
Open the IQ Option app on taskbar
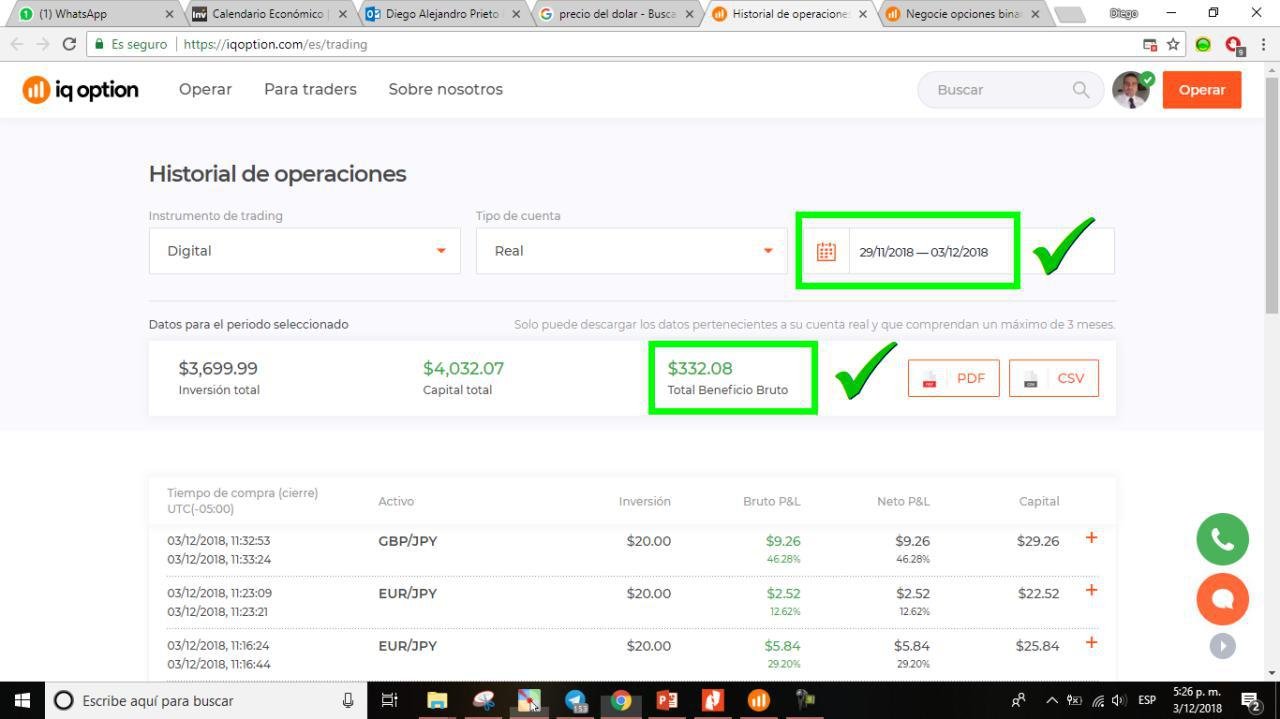point(759,700)
